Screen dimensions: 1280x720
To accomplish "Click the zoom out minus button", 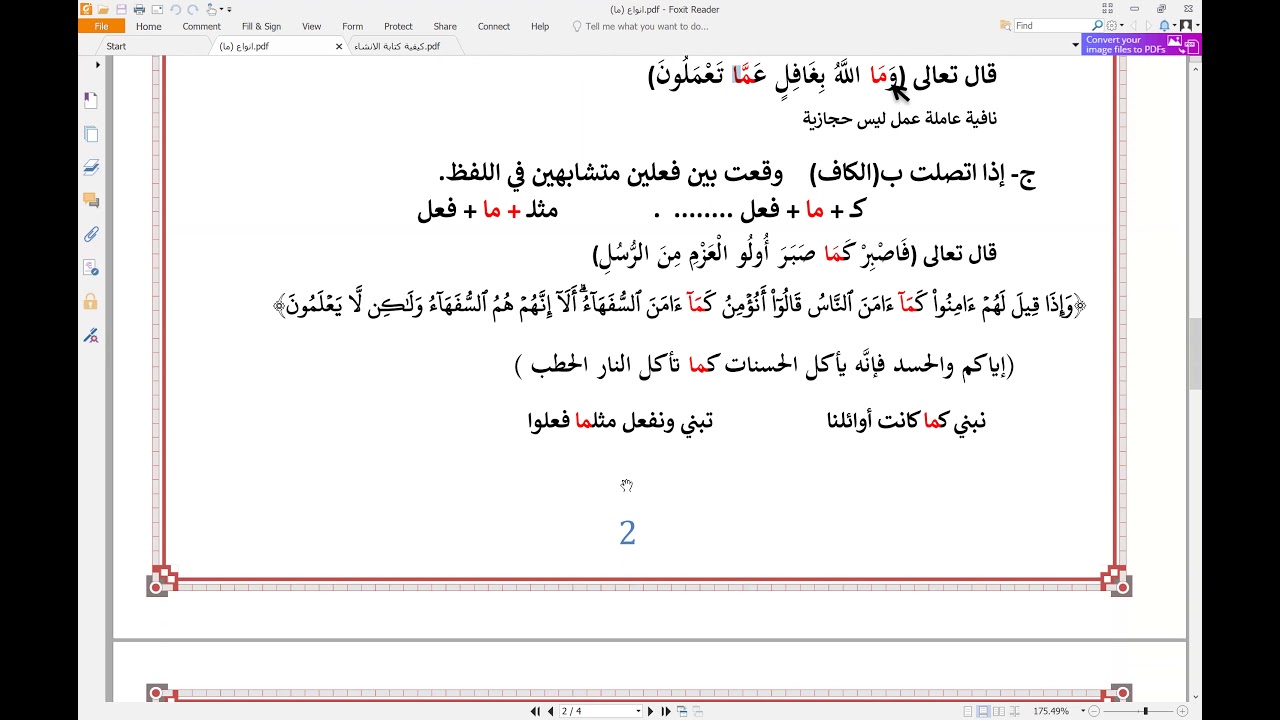I will (1094, 711).
